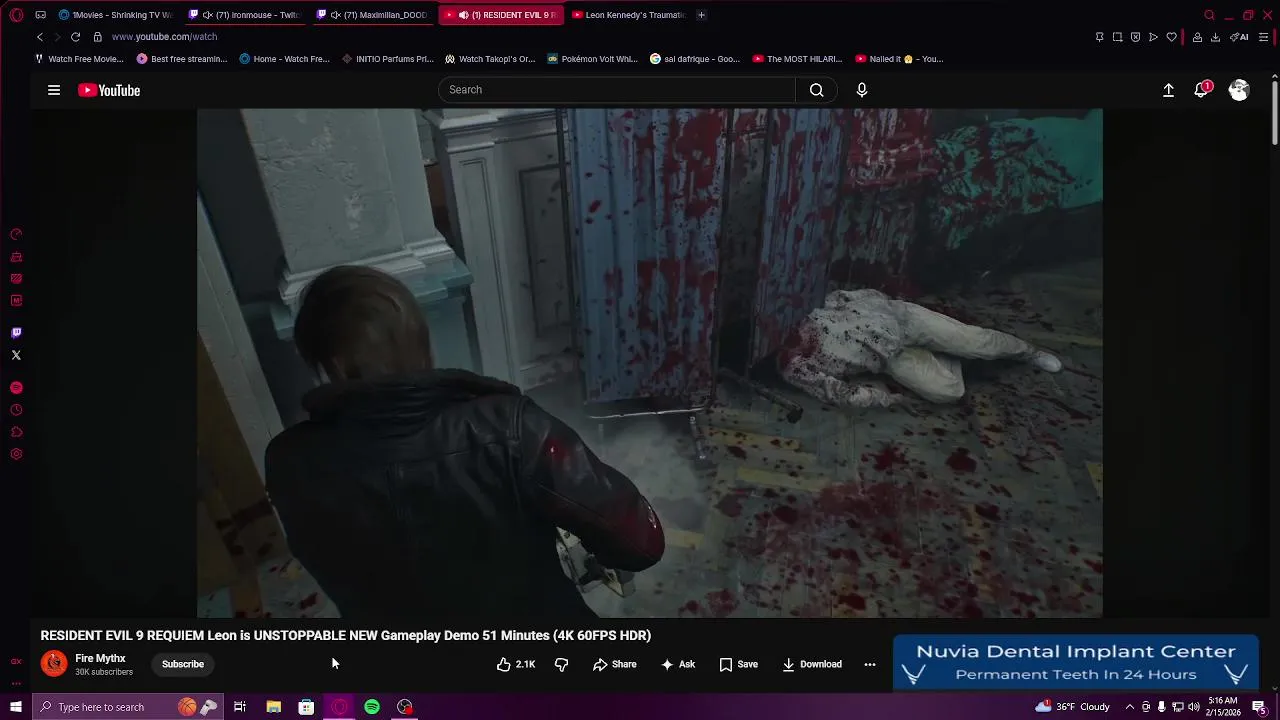The width and height of the screenshot is (1280, 720).
Task: Open the Fire Mythx channel name
Action: point(100,658)
